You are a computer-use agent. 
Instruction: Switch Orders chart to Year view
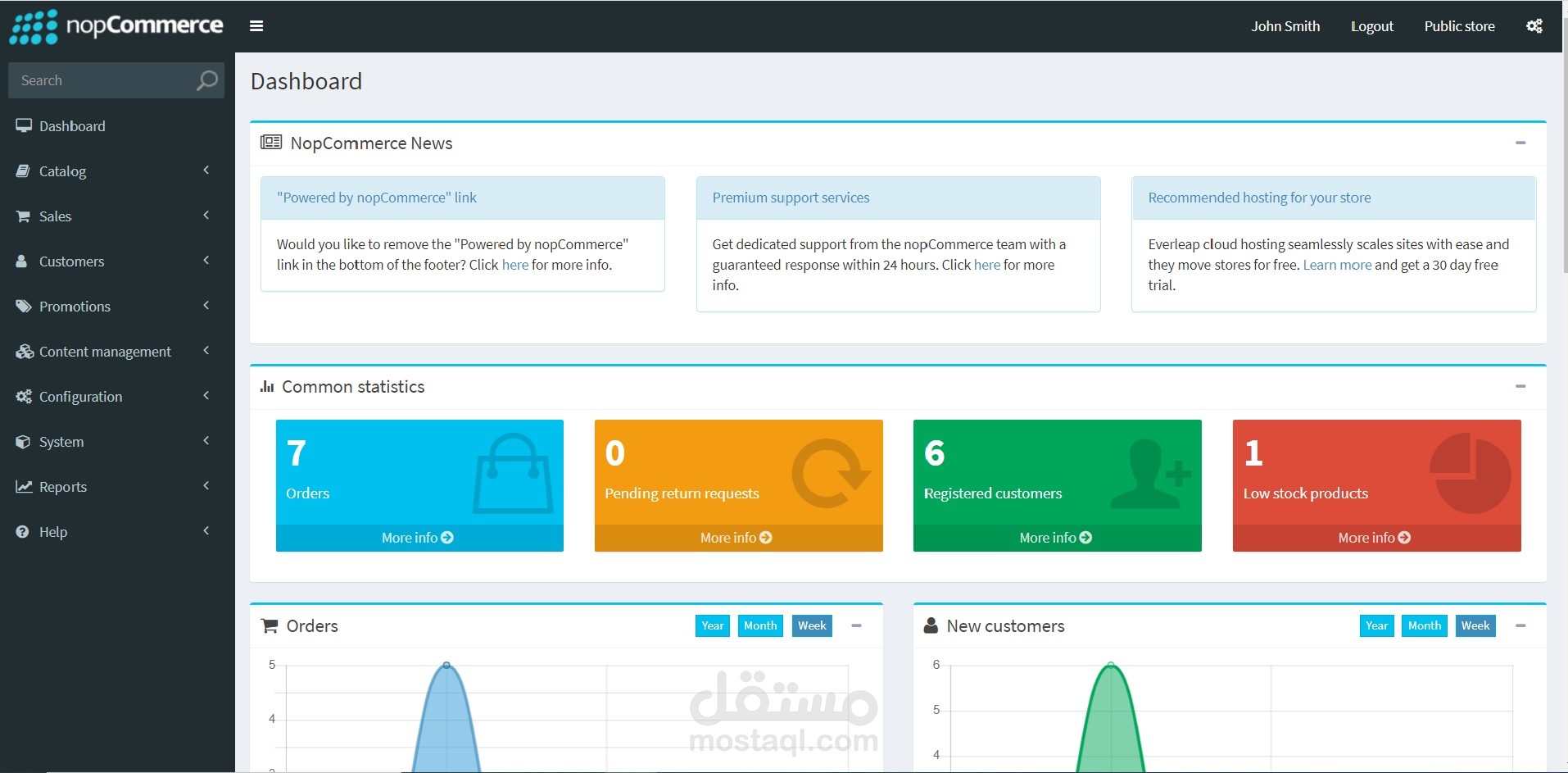click(x=713, y=626)
